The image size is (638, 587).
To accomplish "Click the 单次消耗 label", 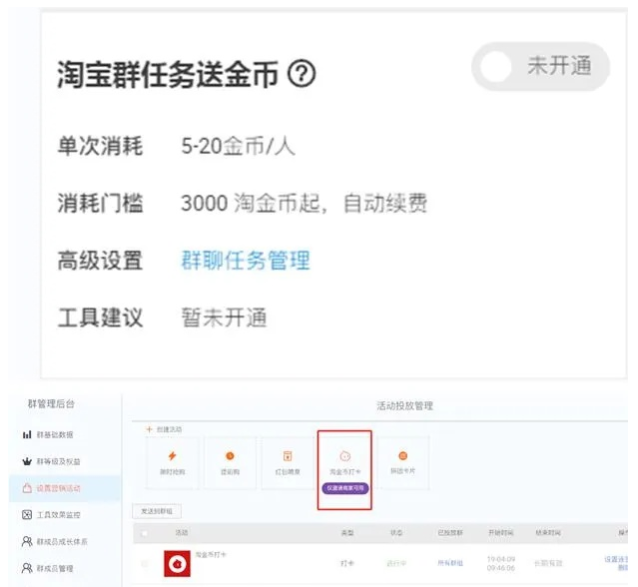I will 100,146.
